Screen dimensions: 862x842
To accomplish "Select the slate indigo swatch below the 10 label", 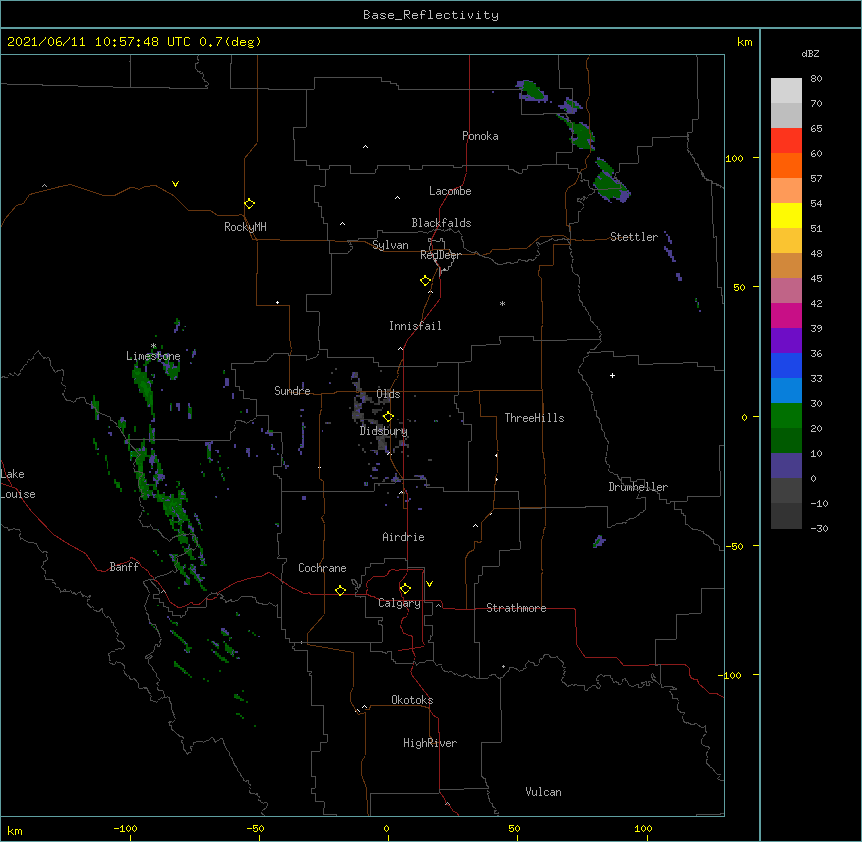I will [x=786, y=466].
